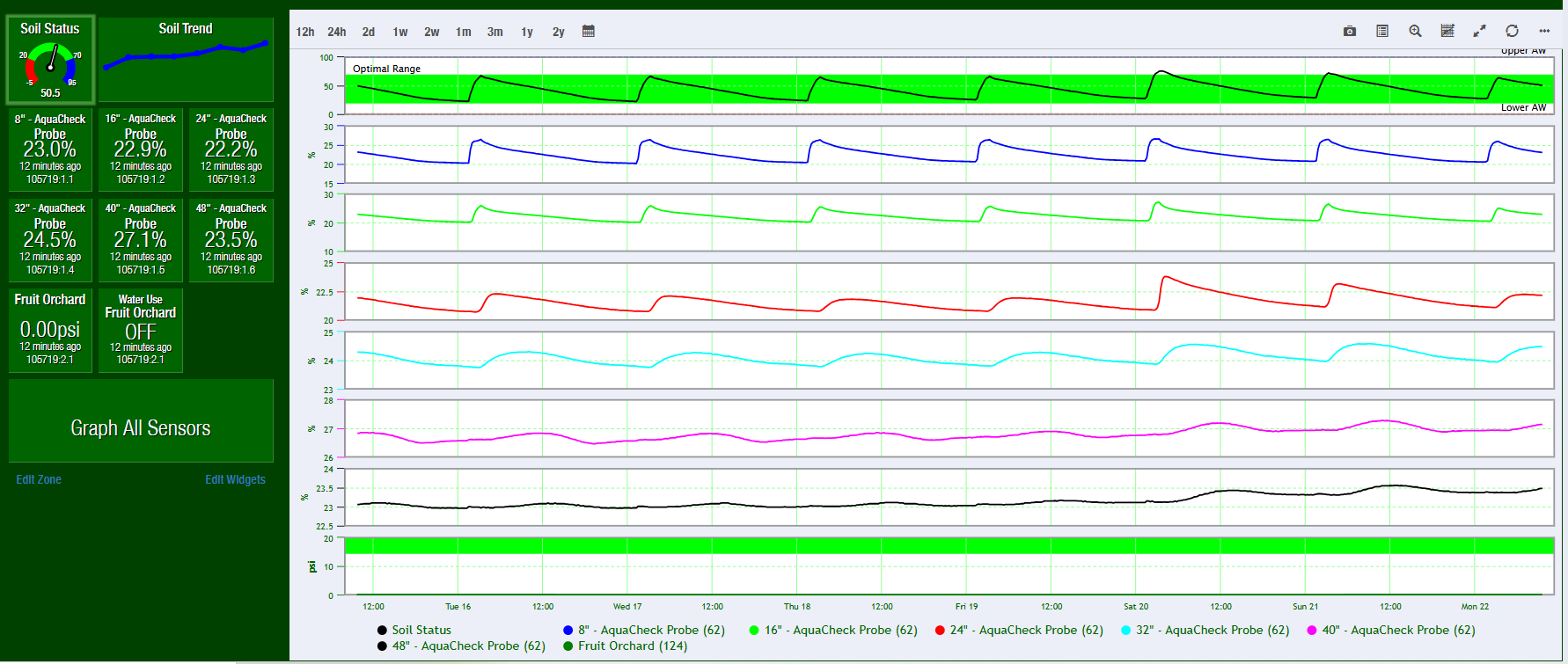Open the calendar date range picker

point(589,31)
